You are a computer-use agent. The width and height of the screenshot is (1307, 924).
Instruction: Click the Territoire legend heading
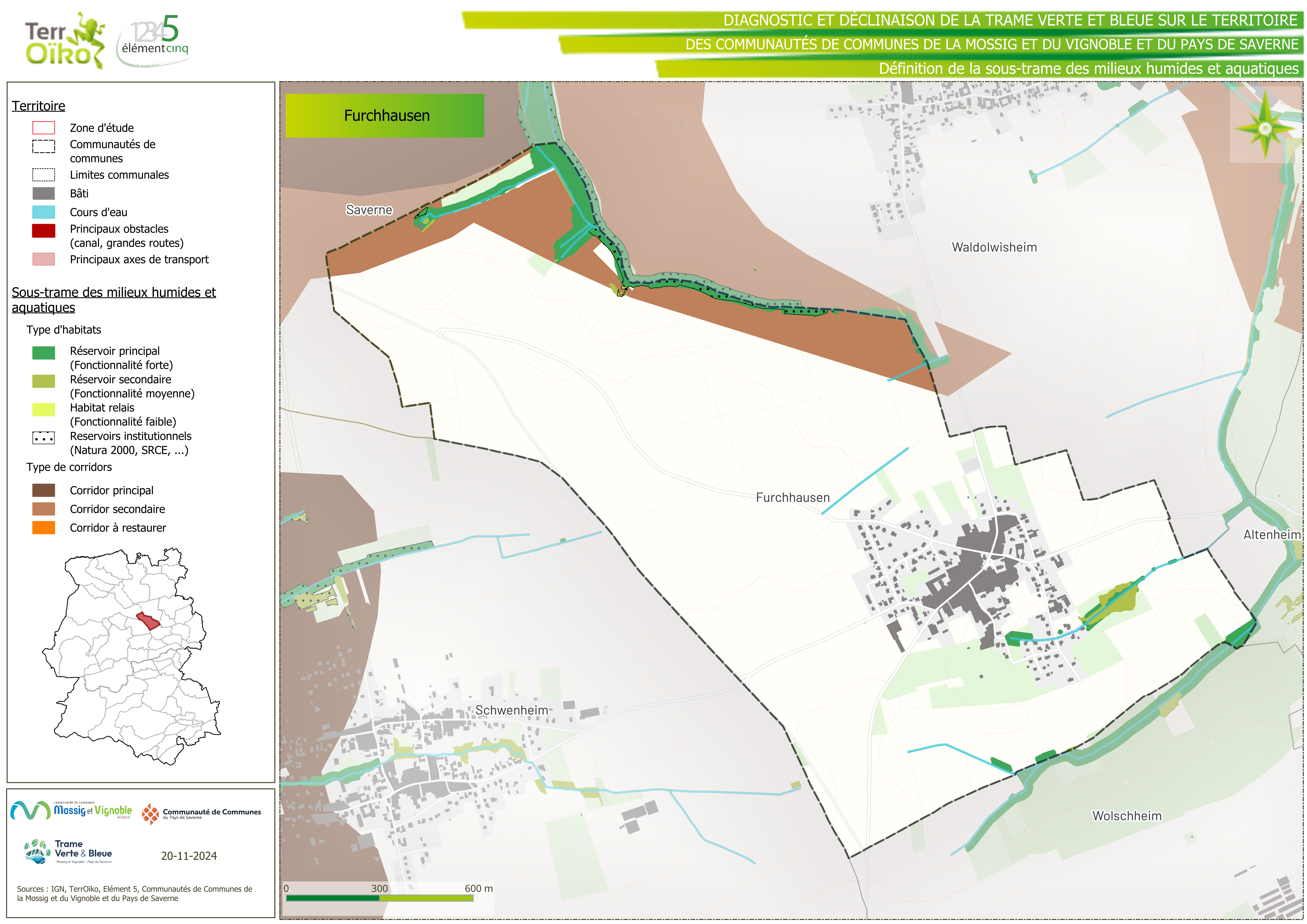38,106
